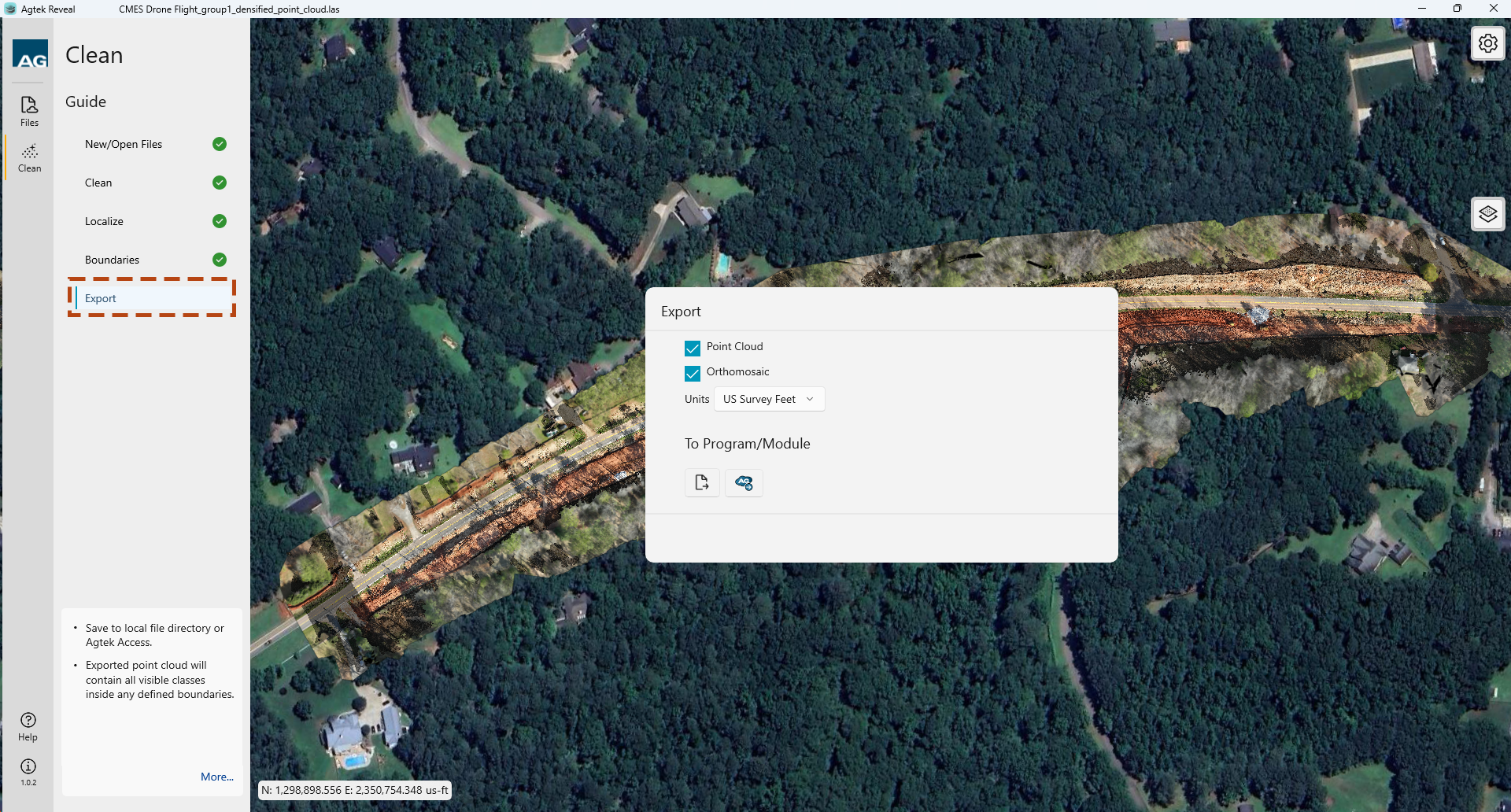Image resolution: width=1511 pixels, height=812 pixels.
Task: Go to the Localize guide step
Action: (104, 221)
